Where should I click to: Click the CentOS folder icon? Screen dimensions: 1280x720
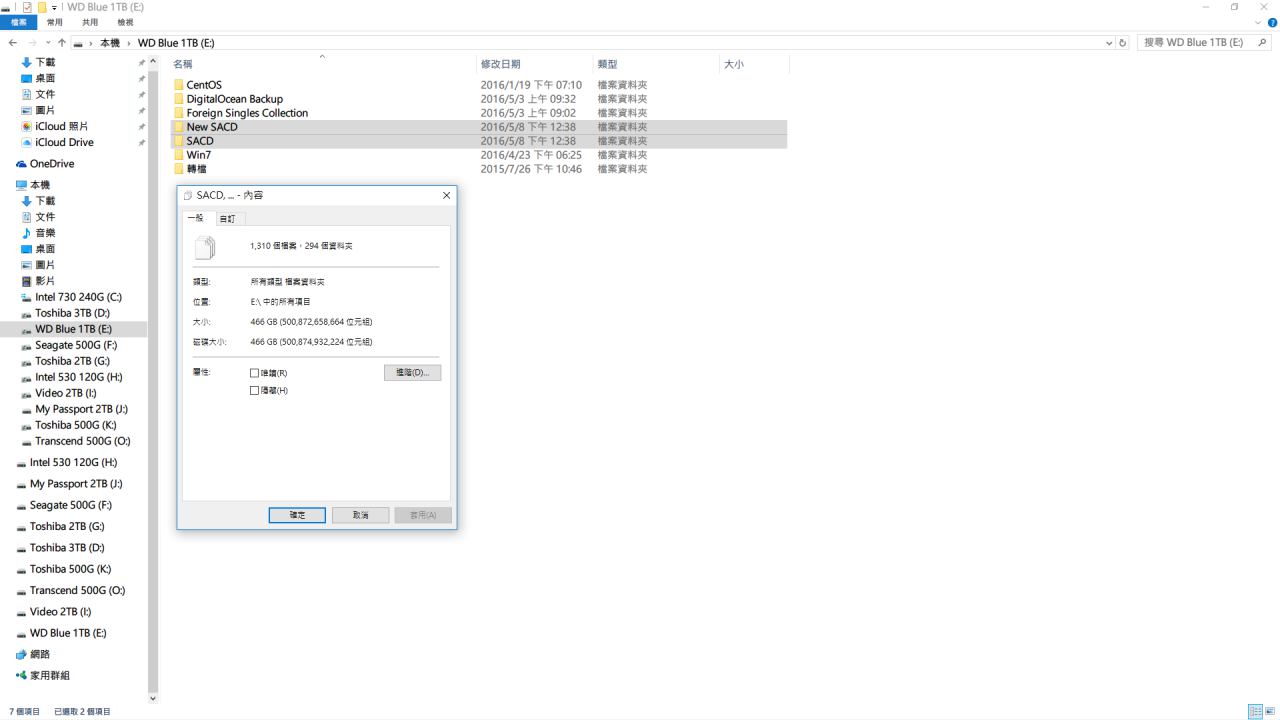click(179, 85)
